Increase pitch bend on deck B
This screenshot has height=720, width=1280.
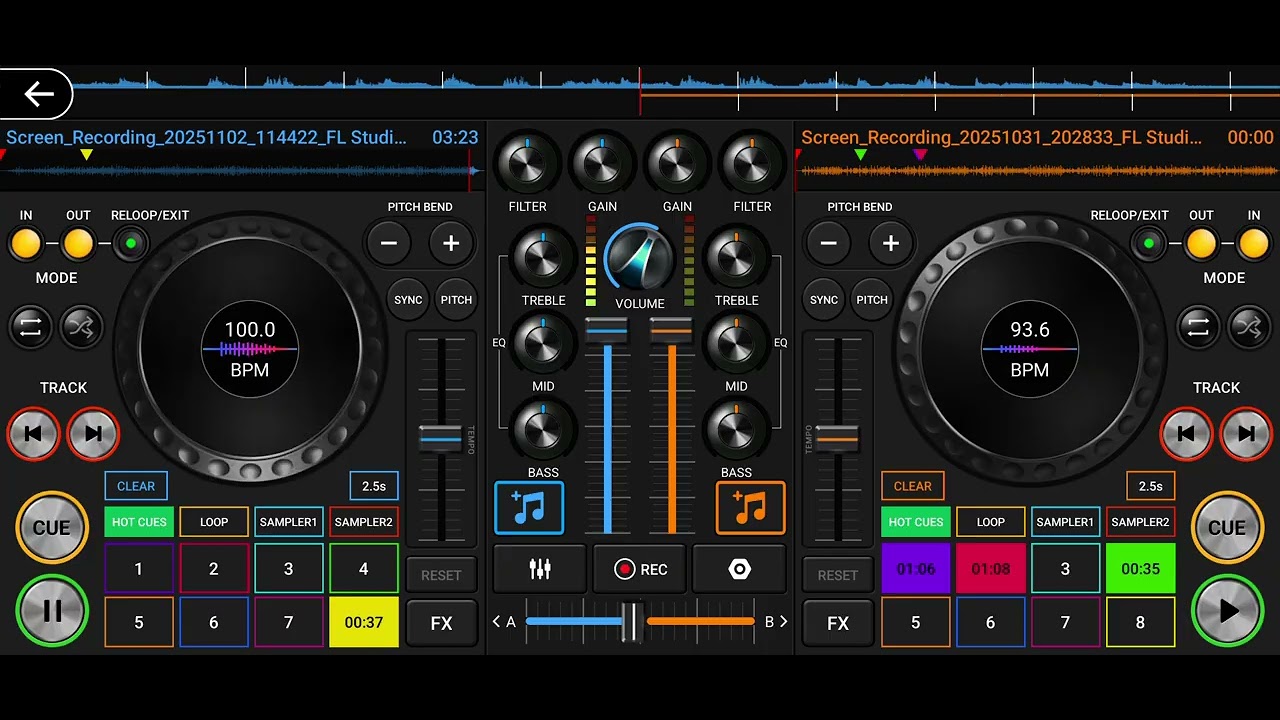890,243
